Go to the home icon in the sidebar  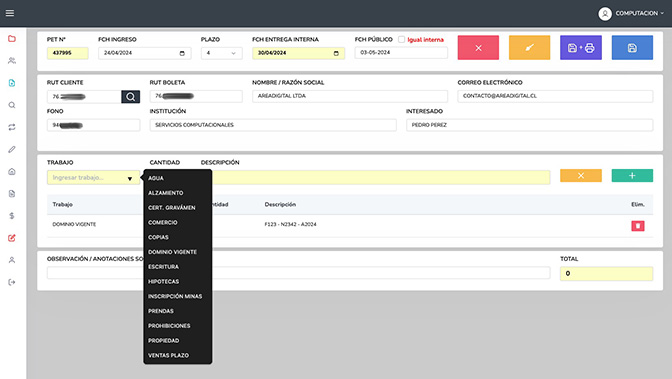tap(12, 171)
